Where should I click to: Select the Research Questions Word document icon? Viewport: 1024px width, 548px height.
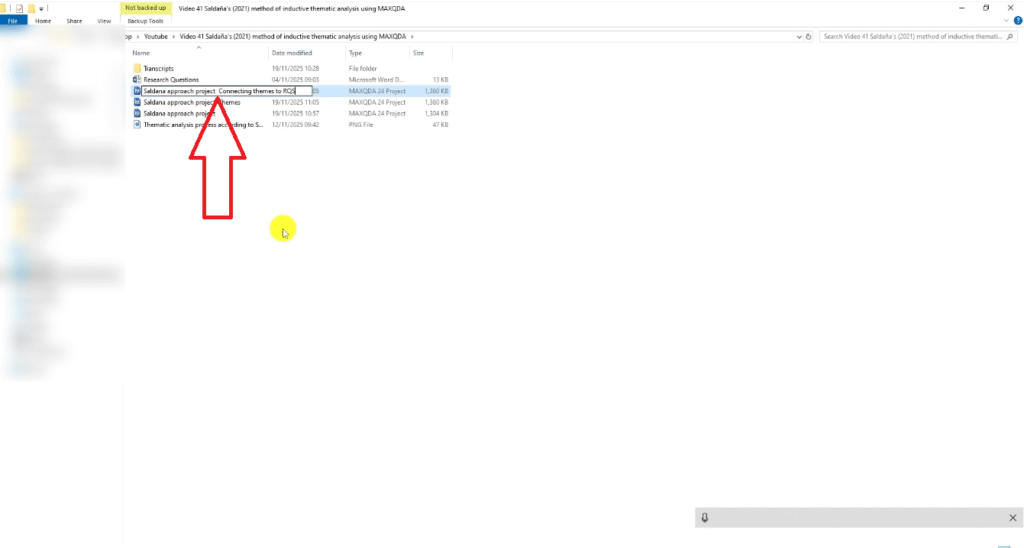[137, 79]
